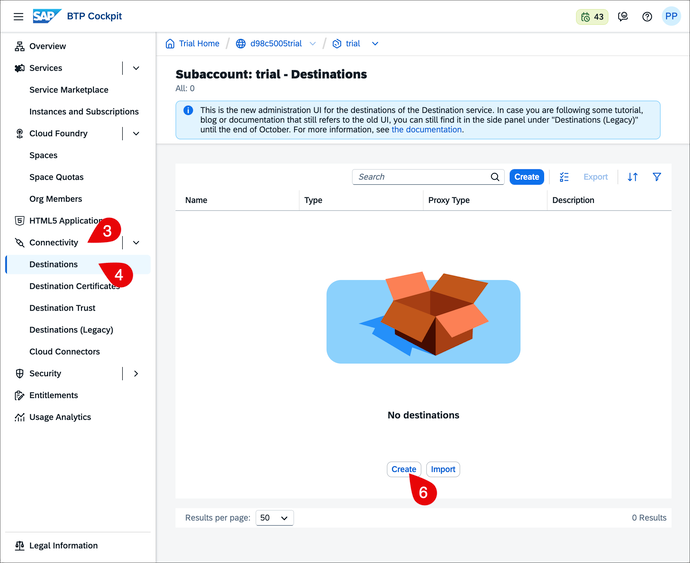Open sort options in table toolbar
Screen dimensions: 690x563
coord(633,177)
